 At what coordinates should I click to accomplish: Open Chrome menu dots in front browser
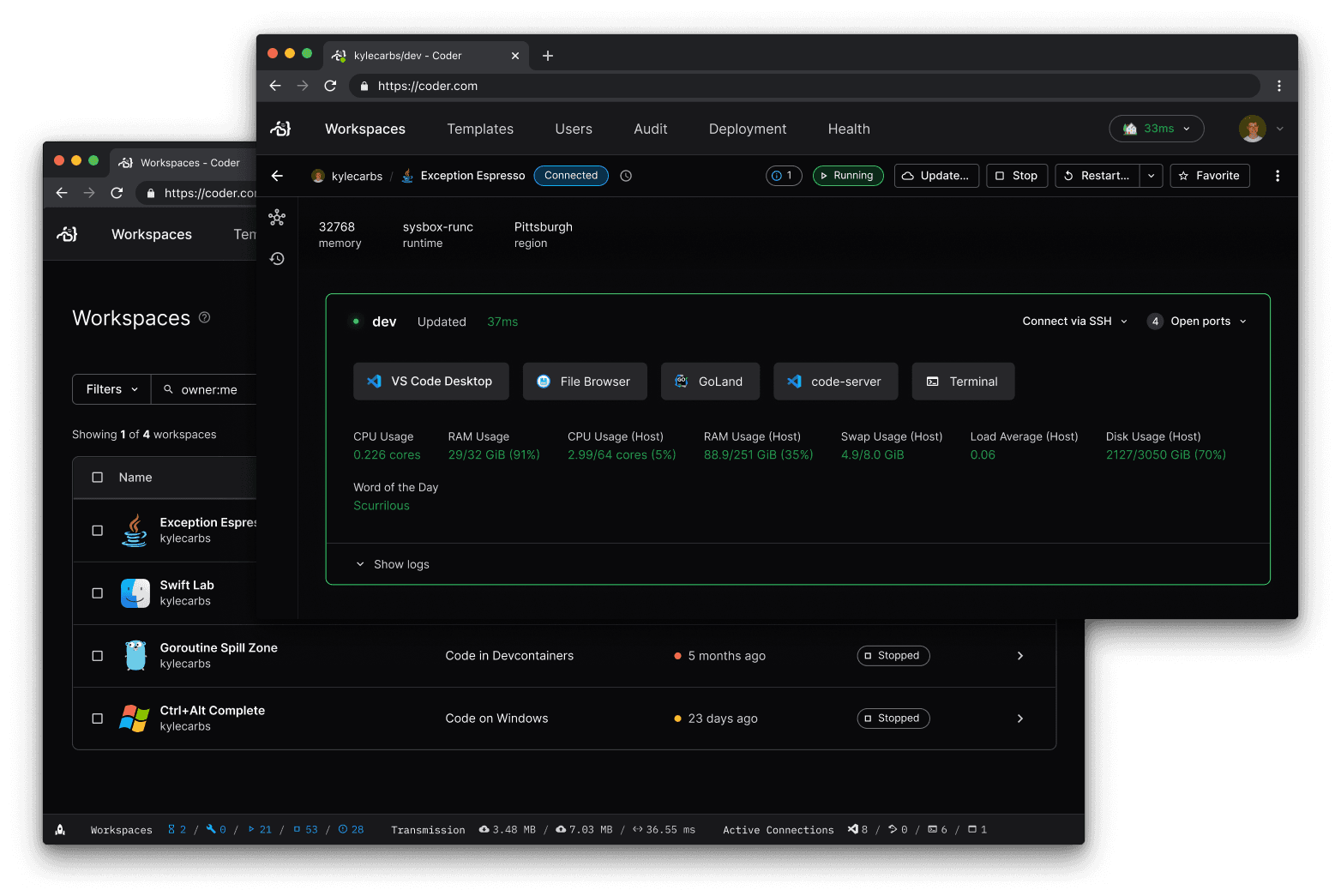(x=1279, y=86)
